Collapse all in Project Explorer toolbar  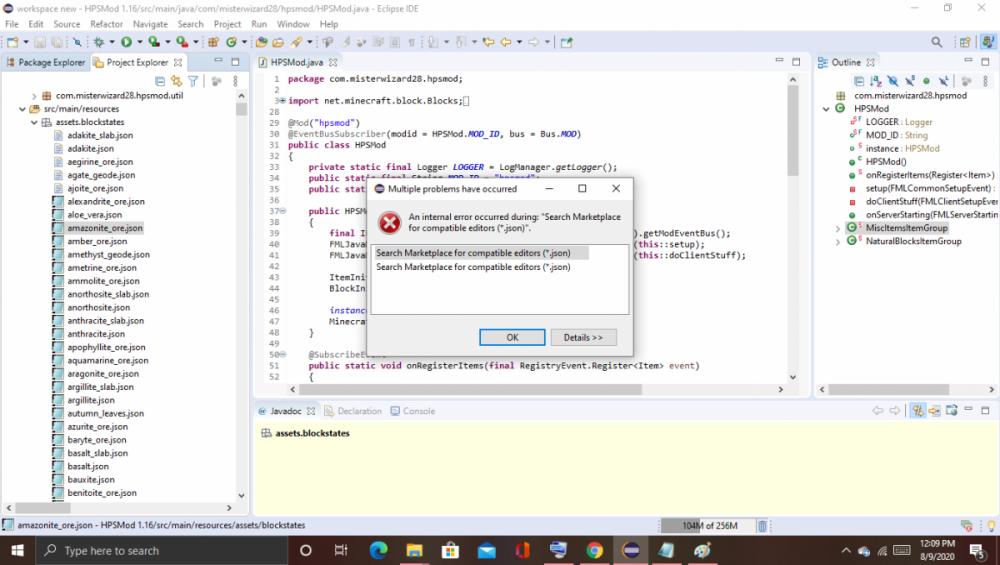click(x=160, y=81)
